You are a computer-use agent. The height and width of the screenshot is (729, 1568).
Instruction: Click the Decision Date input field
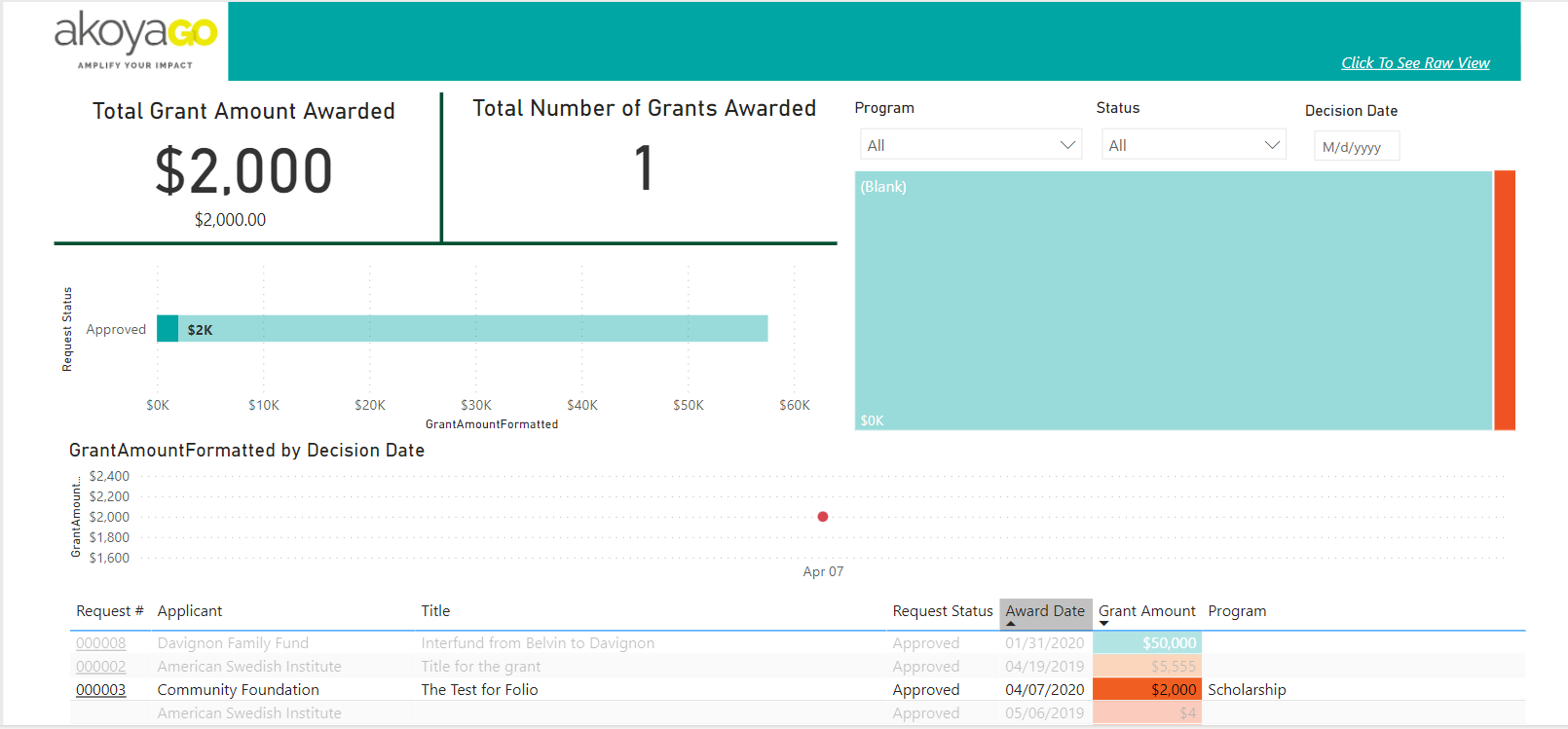point(1357,146)
